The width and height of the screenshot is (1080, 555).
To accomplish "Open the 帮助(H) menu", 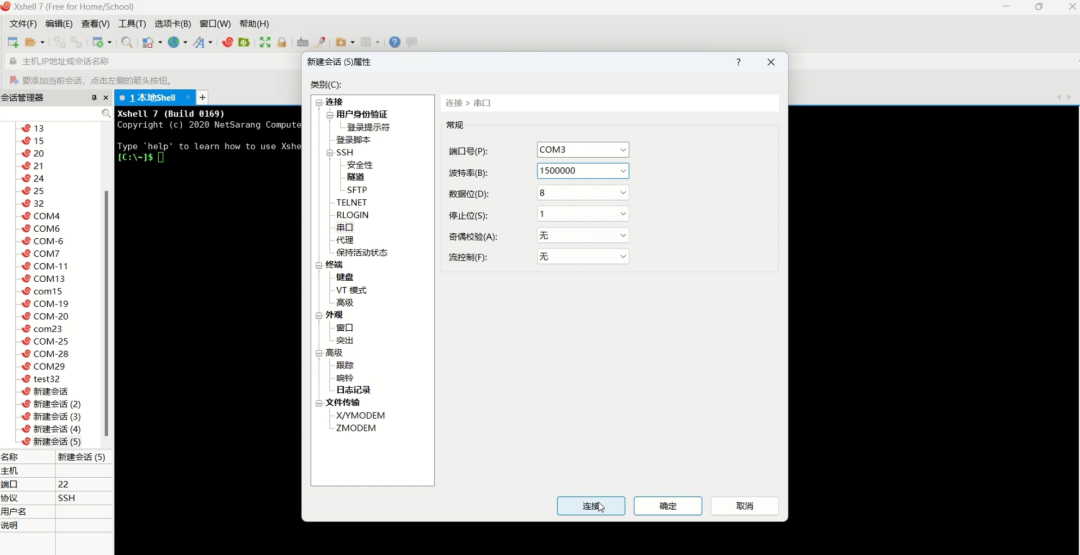I will tap(254, 23).
